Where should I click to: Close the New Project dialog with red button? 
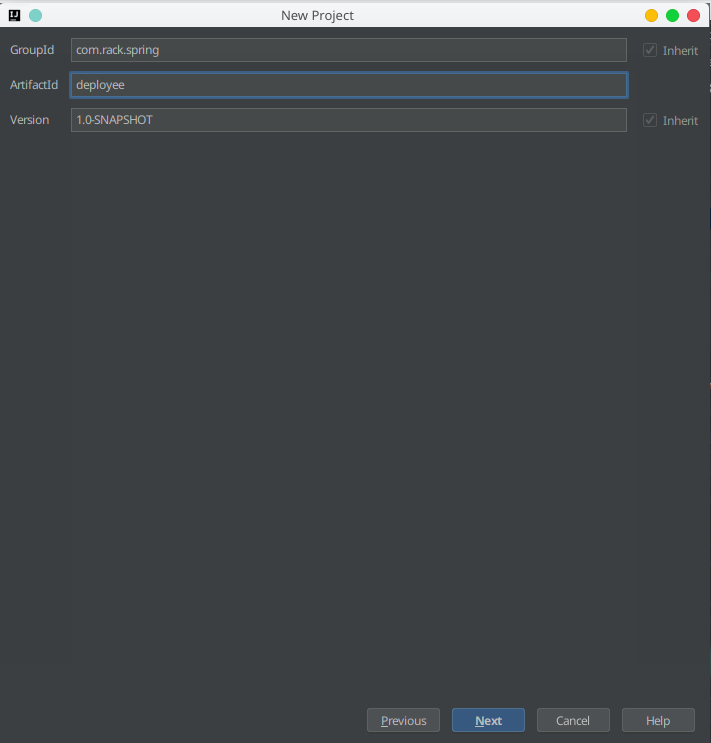click(x=693, y=15)
